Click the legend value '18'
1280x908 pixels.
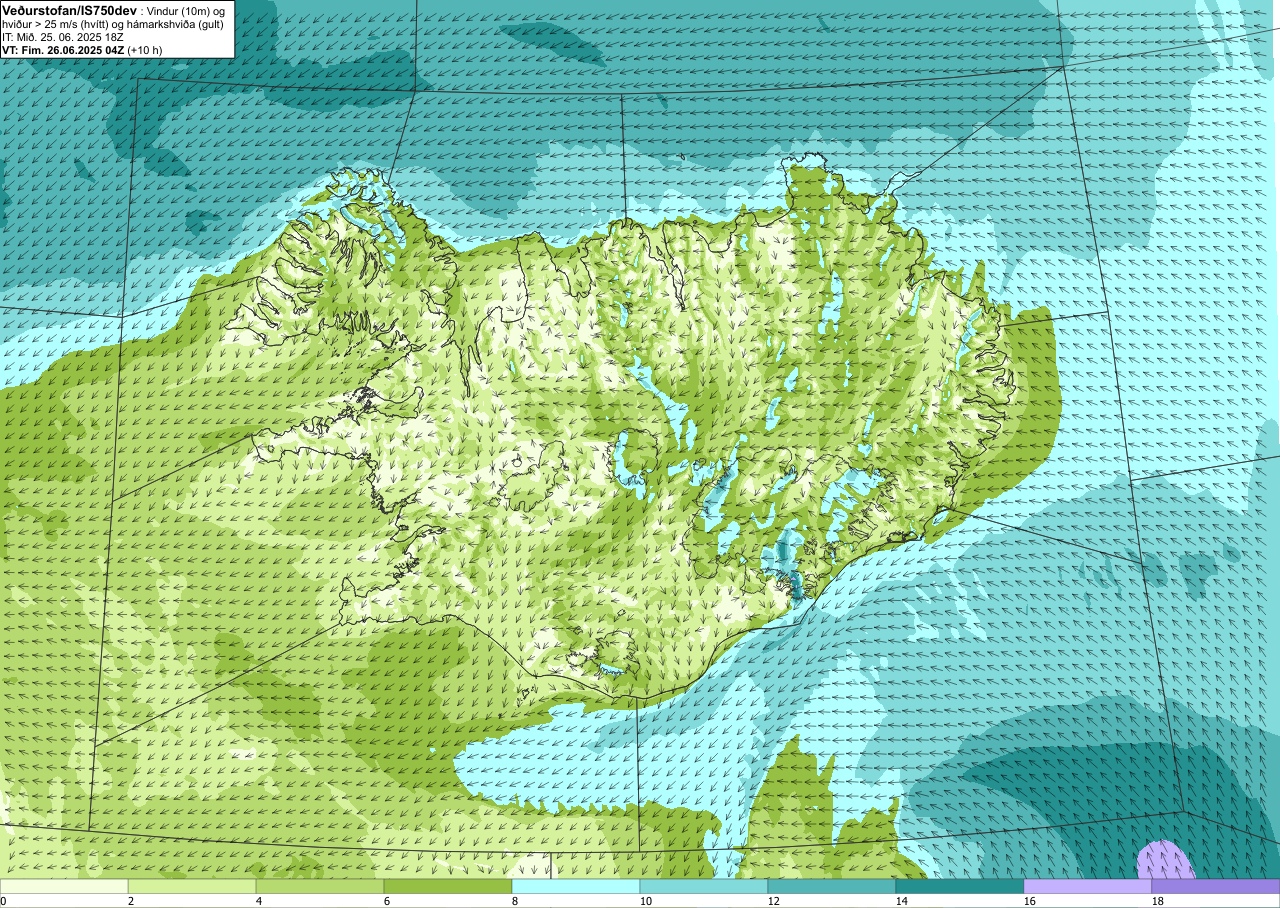click(1158, 901)
